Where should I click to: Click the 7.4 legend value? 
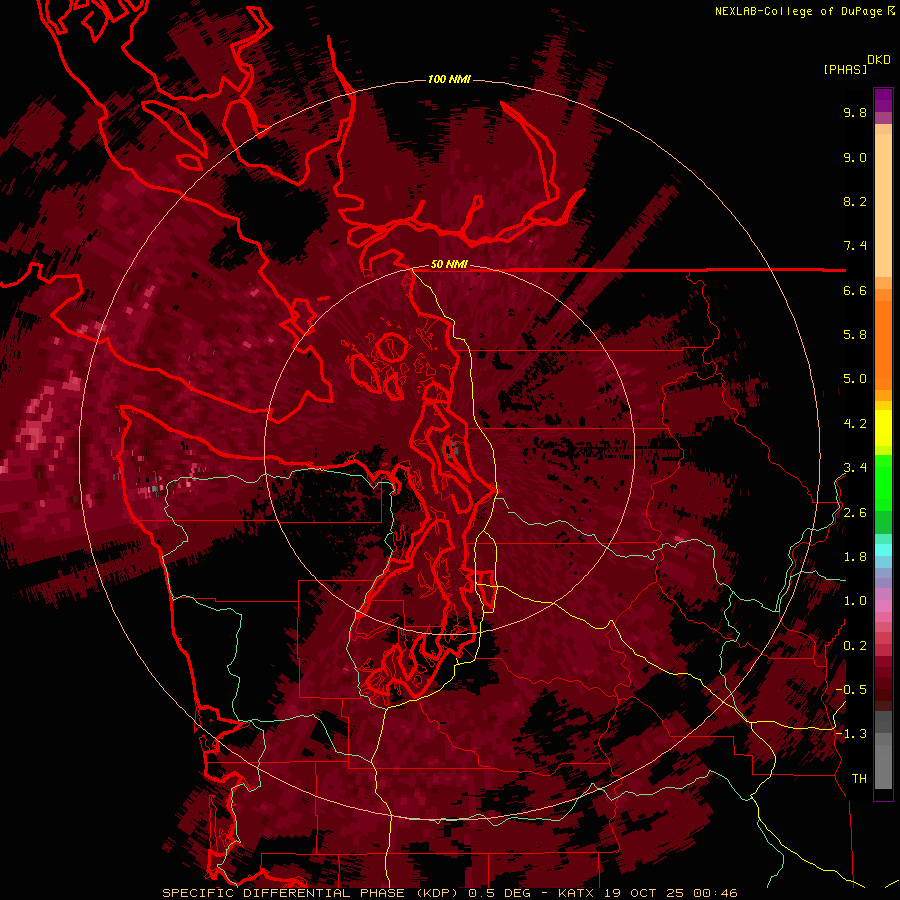(855, 246)
